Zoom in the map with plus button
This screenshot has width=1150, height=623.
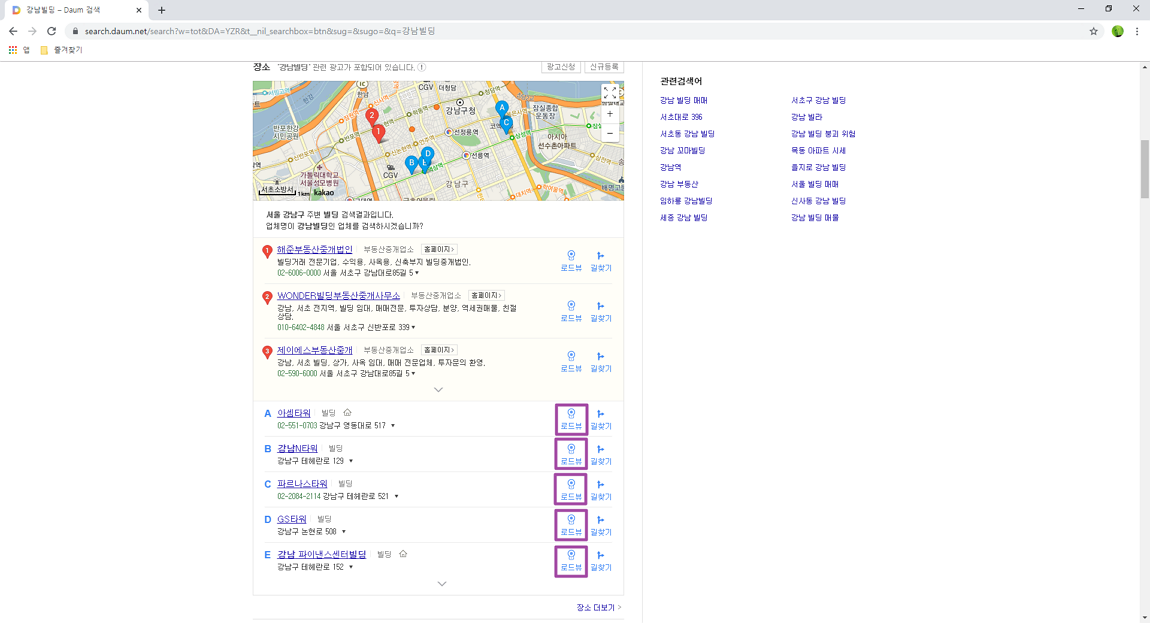[x=609, y=114]
